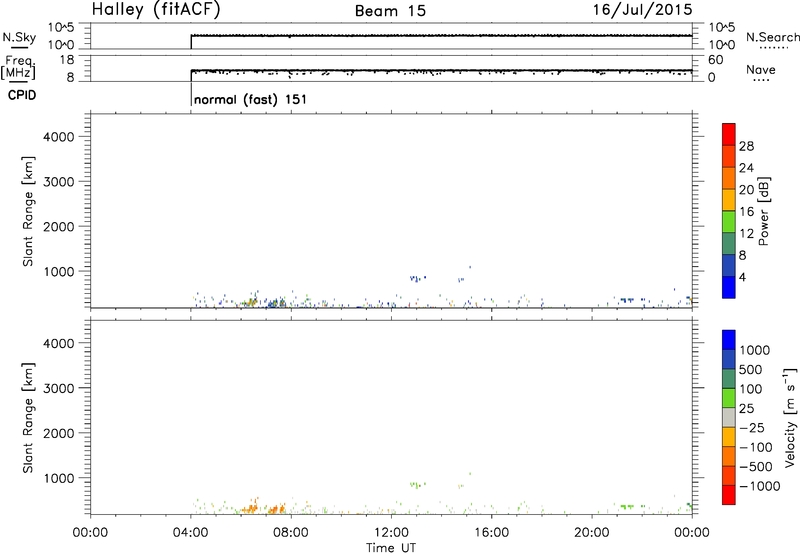This screenshot has height=554, width=800.
Task: Click the blue echo cluster near 13:00 in power panel
Action: click(418, 279)
